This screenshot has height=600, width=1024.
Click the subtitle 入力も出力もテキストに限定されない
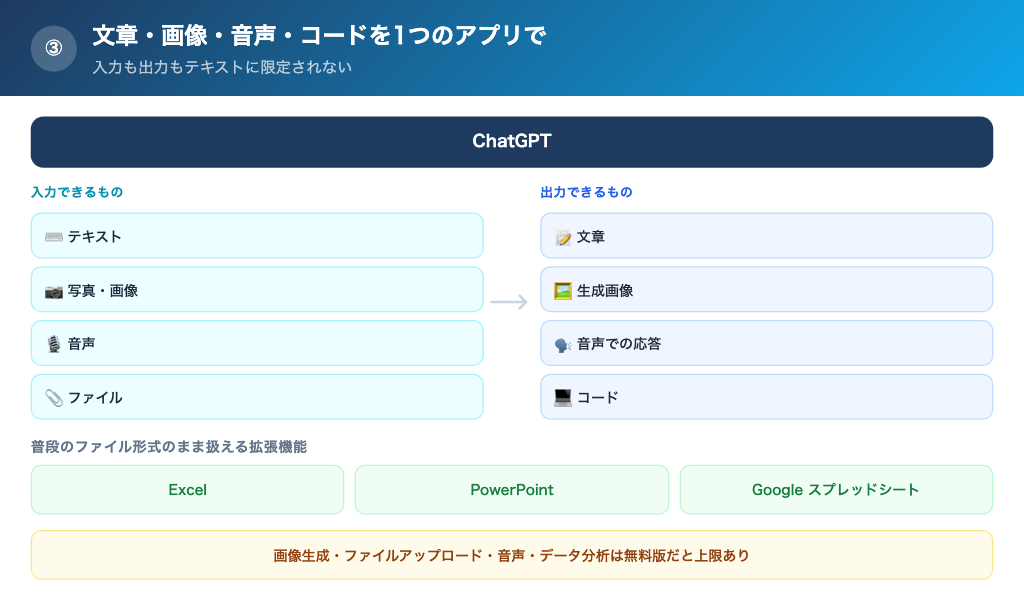[x=222, y=67]
